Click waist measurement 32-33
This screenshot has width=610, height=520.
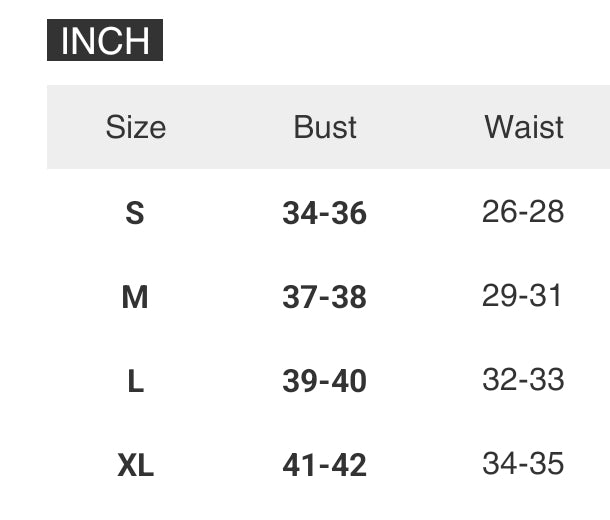pyautogui.click(x=523, y=379)
